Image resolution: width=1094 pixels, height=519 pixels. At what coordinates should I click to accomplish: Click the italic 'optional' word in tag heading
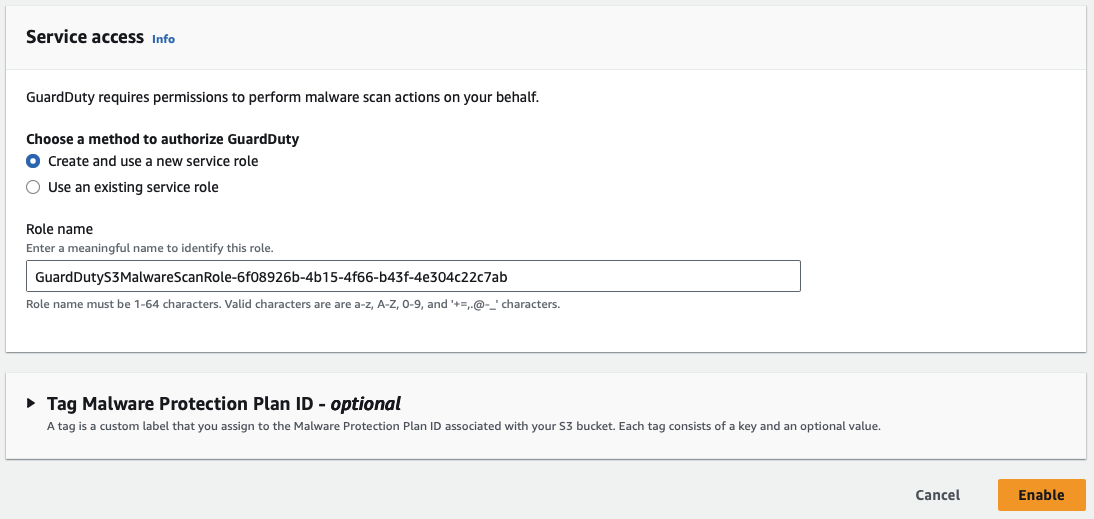click(366, 404)
